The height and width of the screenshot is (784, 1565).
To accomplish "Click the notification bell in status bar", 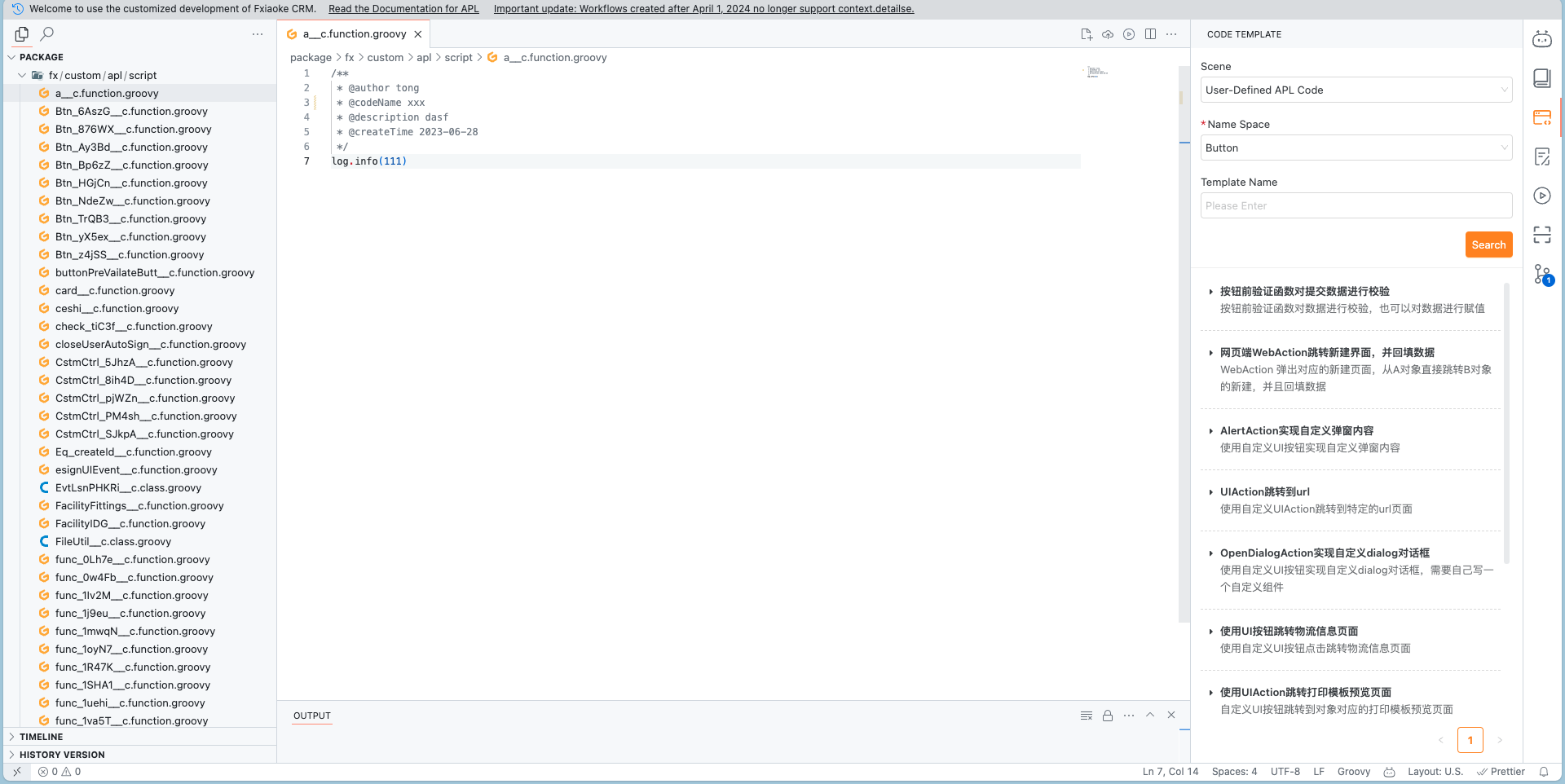I will 1544,772.
